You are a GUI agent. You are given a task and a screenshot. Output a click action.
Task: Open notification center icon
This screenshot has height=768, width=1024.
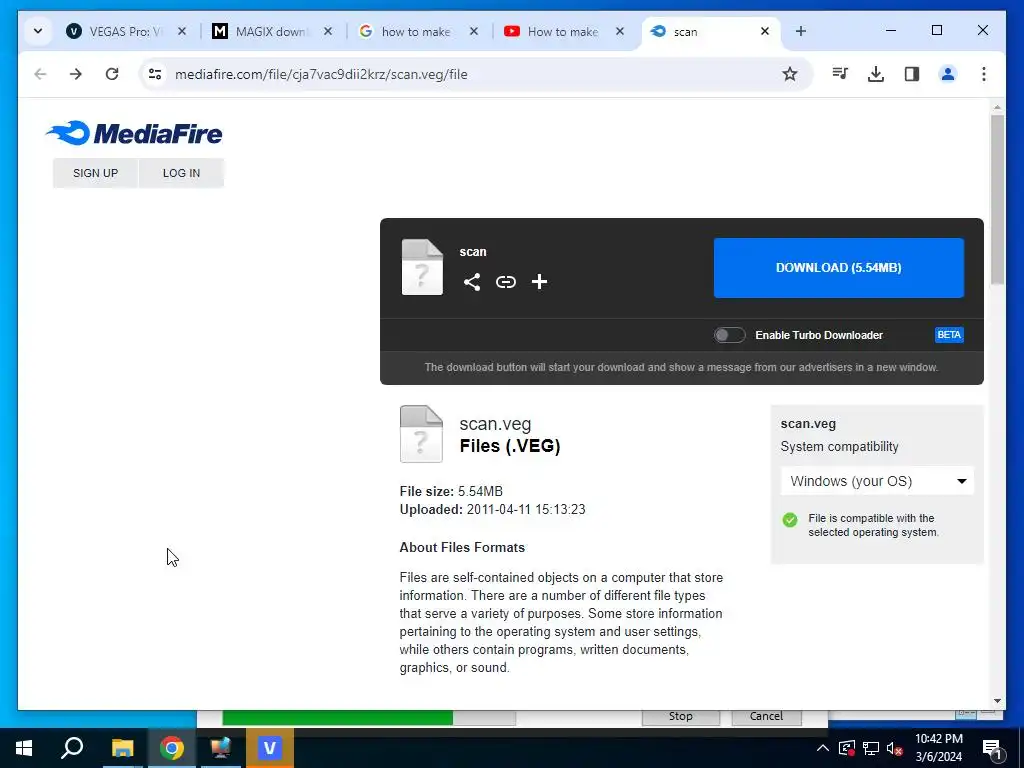pos(992,750)
